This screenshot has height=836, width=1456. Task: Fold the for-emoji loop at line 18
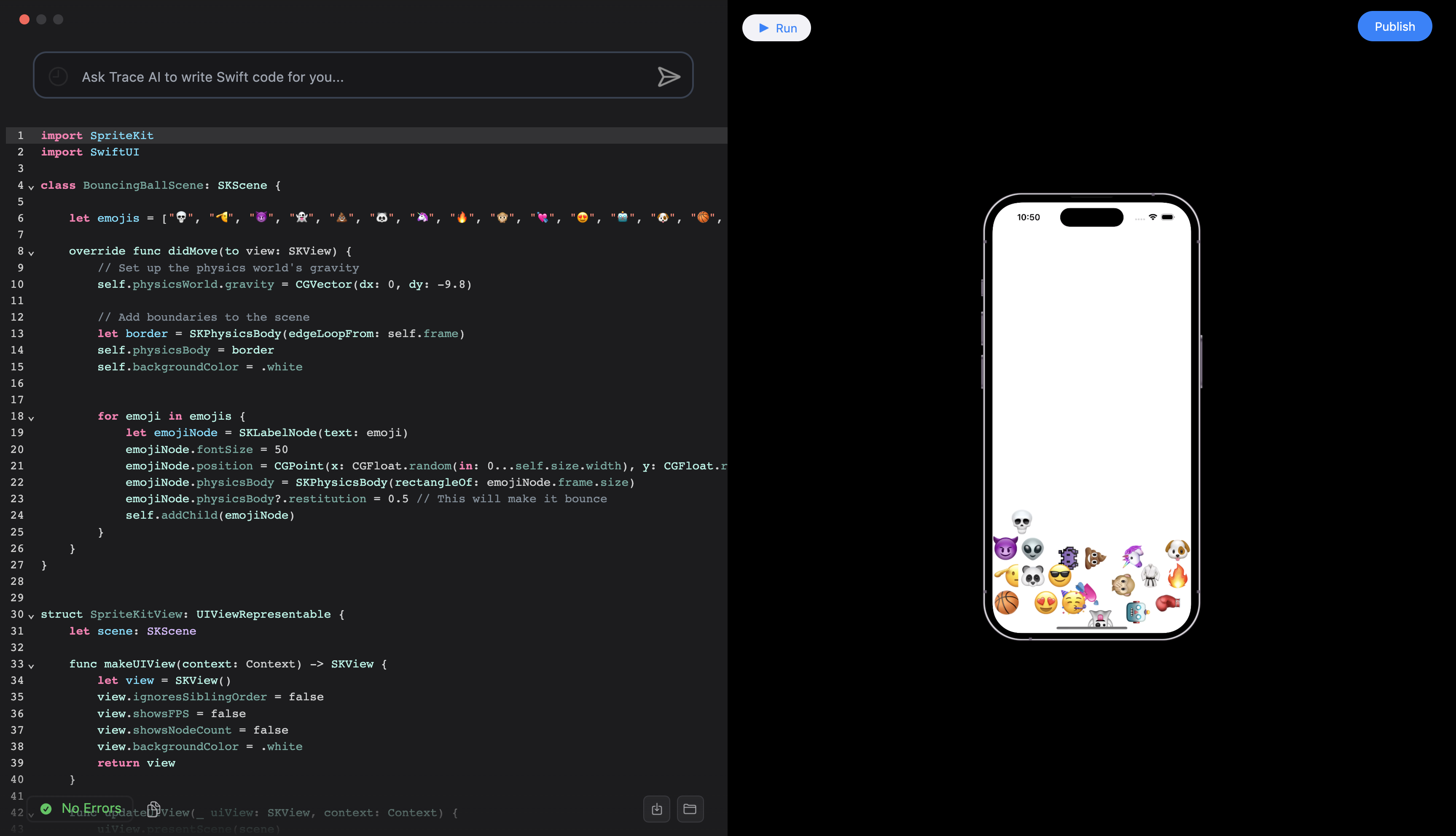(31, 418)
